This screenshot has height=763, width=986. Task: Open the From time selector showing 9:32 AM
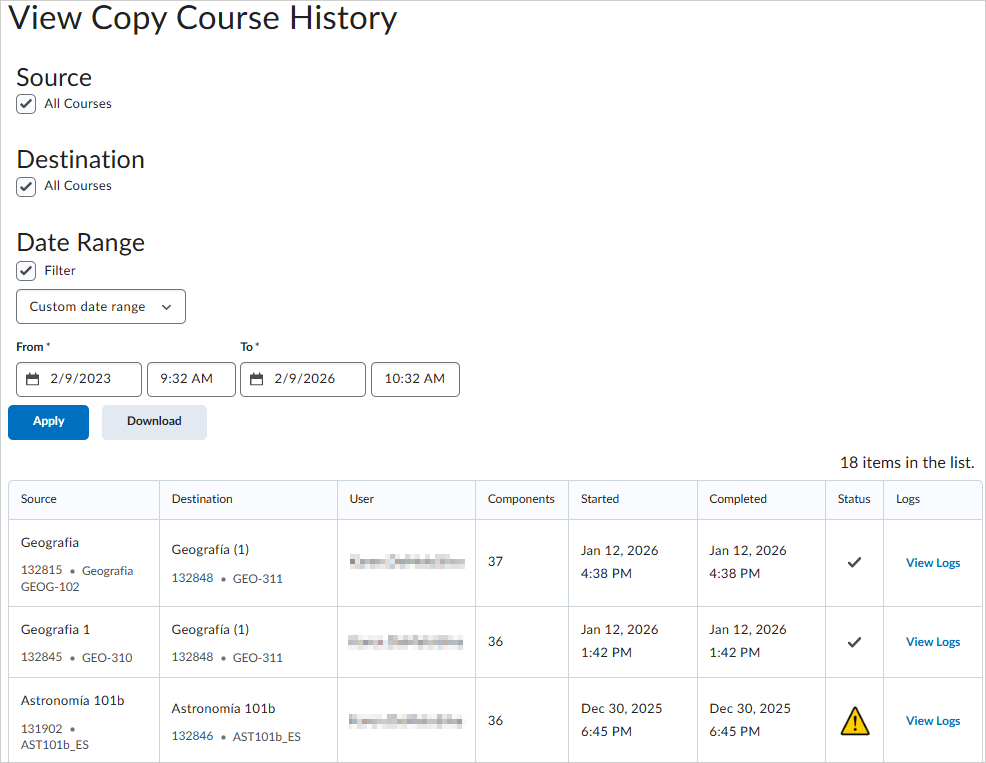(190, 379)
